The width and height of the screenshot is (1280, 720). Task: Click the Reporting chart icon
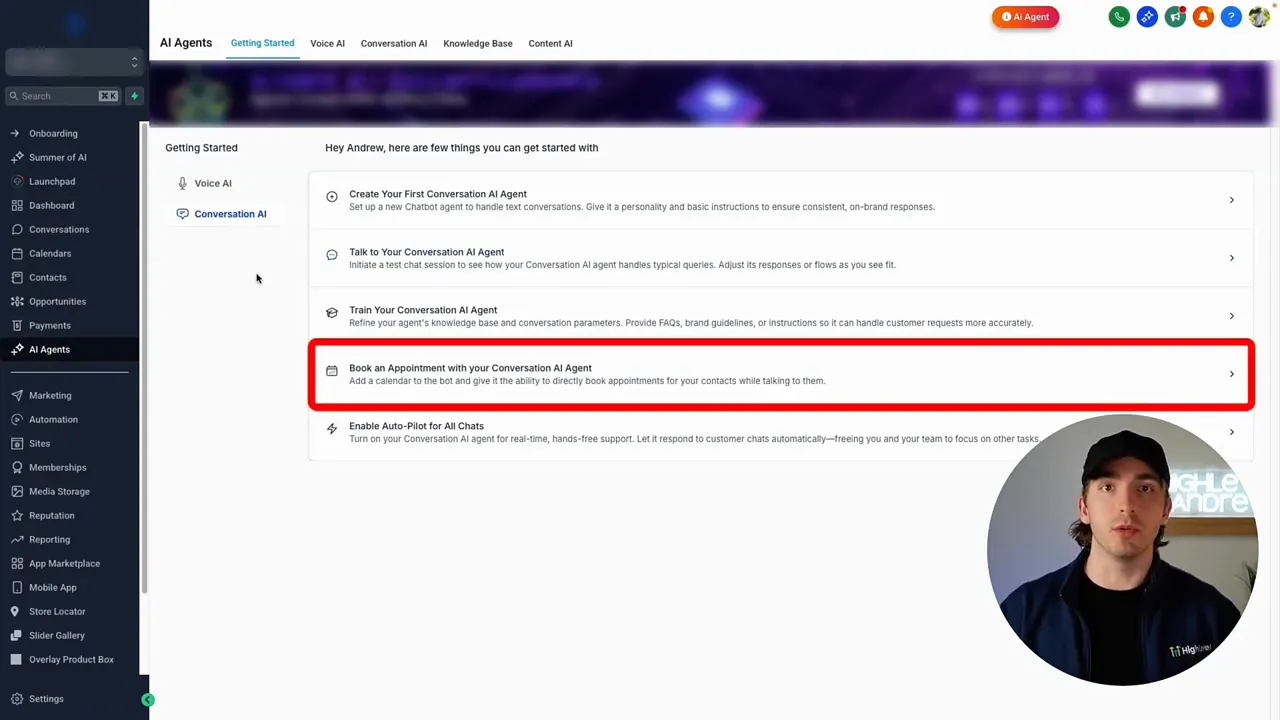click(x=17, y=539)
